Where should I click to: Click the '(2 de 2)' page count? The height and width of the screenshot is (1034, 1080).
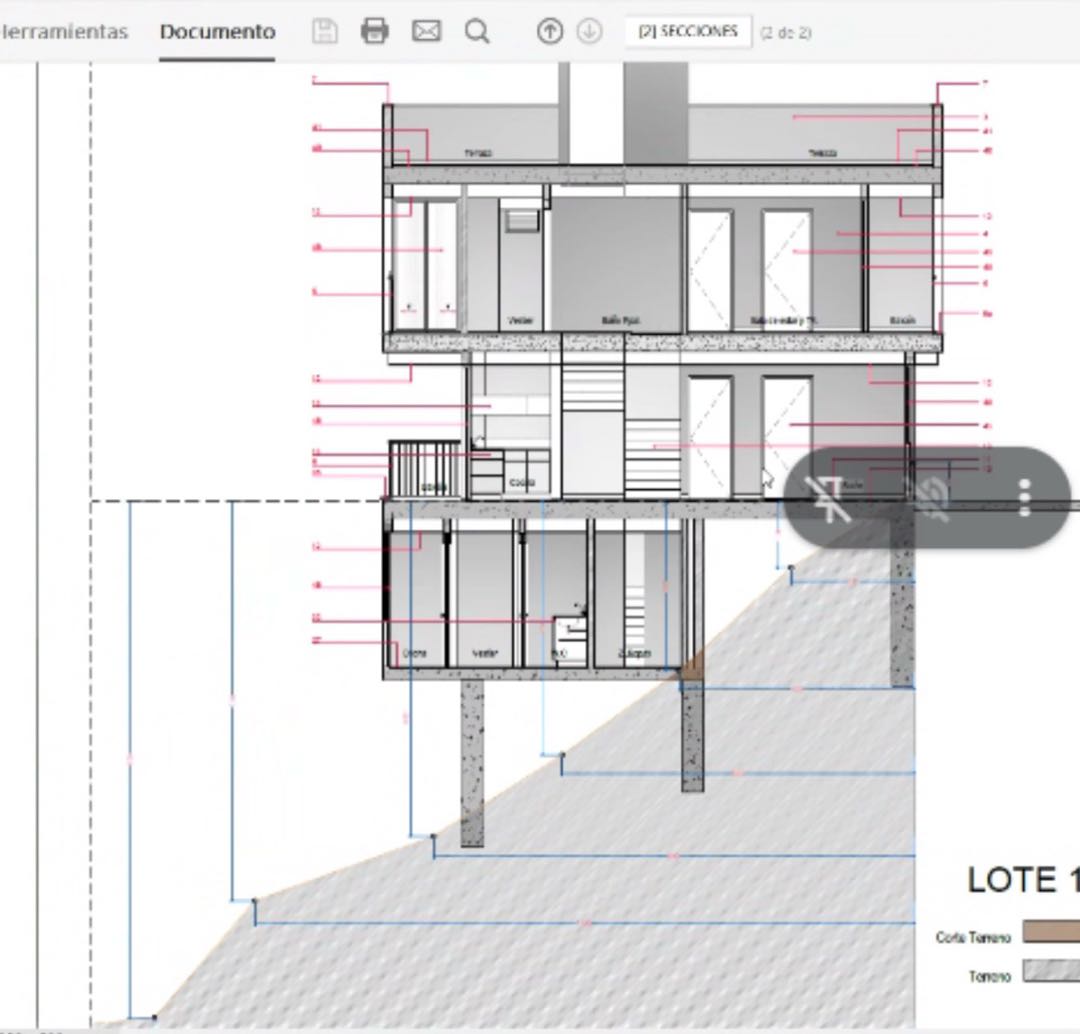(x=786, y=32)
